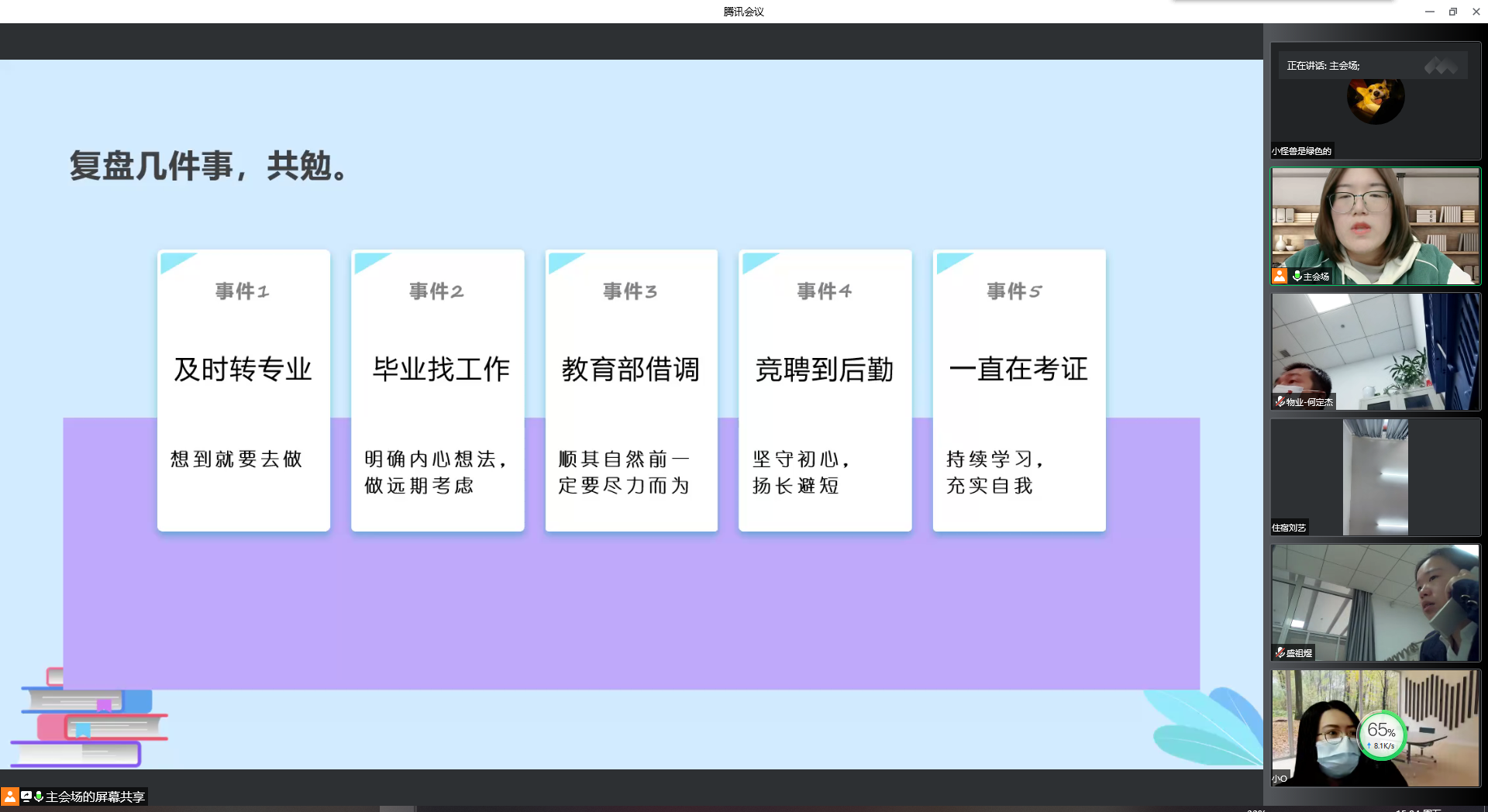Select the 主会场 participant video tile
1488x812 pixels.
click(1376, 226)
